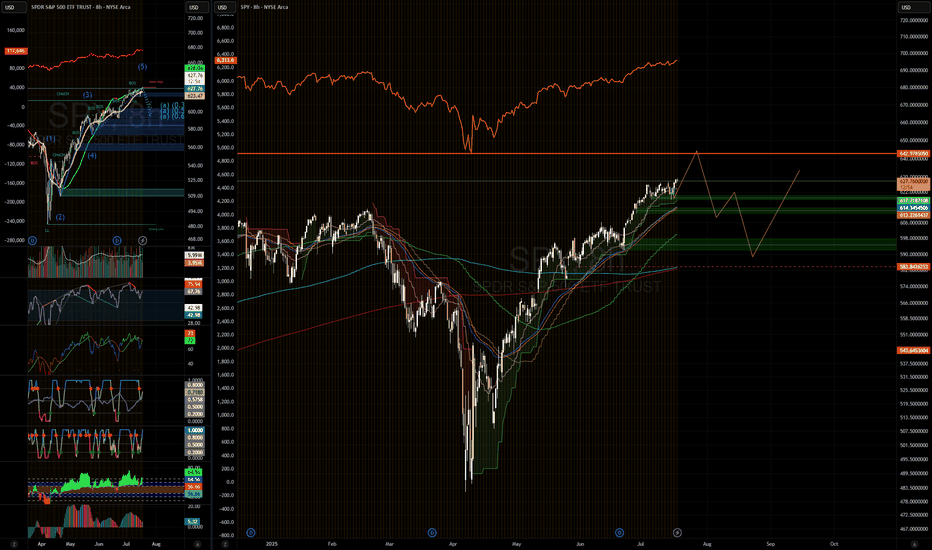Click the SPDR S&P 500 ETF TRUST chart title

tap(80, 7)
